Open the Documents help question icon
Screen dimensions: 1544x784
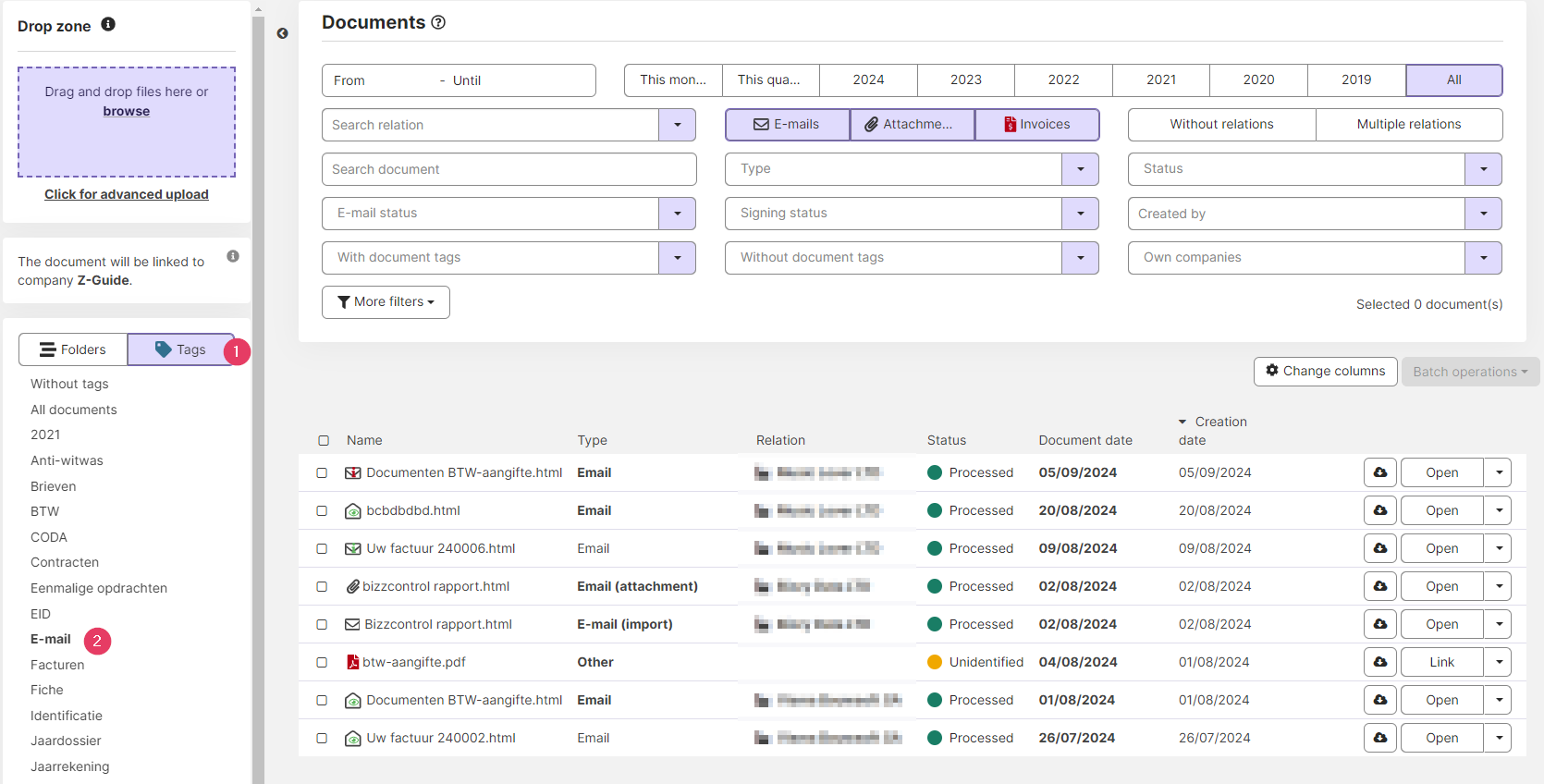(x=438, y=22)
